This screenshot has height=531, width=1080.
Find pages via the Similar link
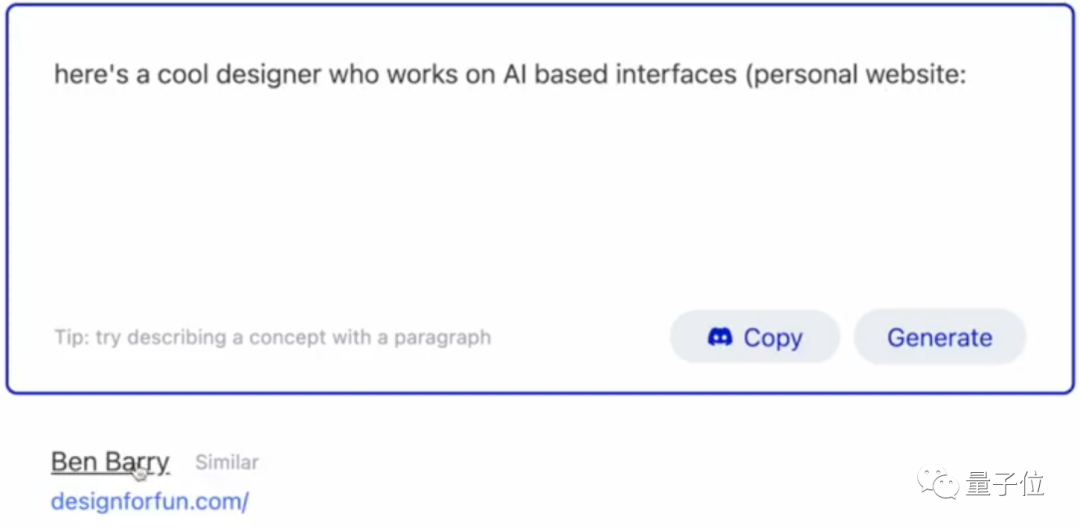[x=227, y=462]
